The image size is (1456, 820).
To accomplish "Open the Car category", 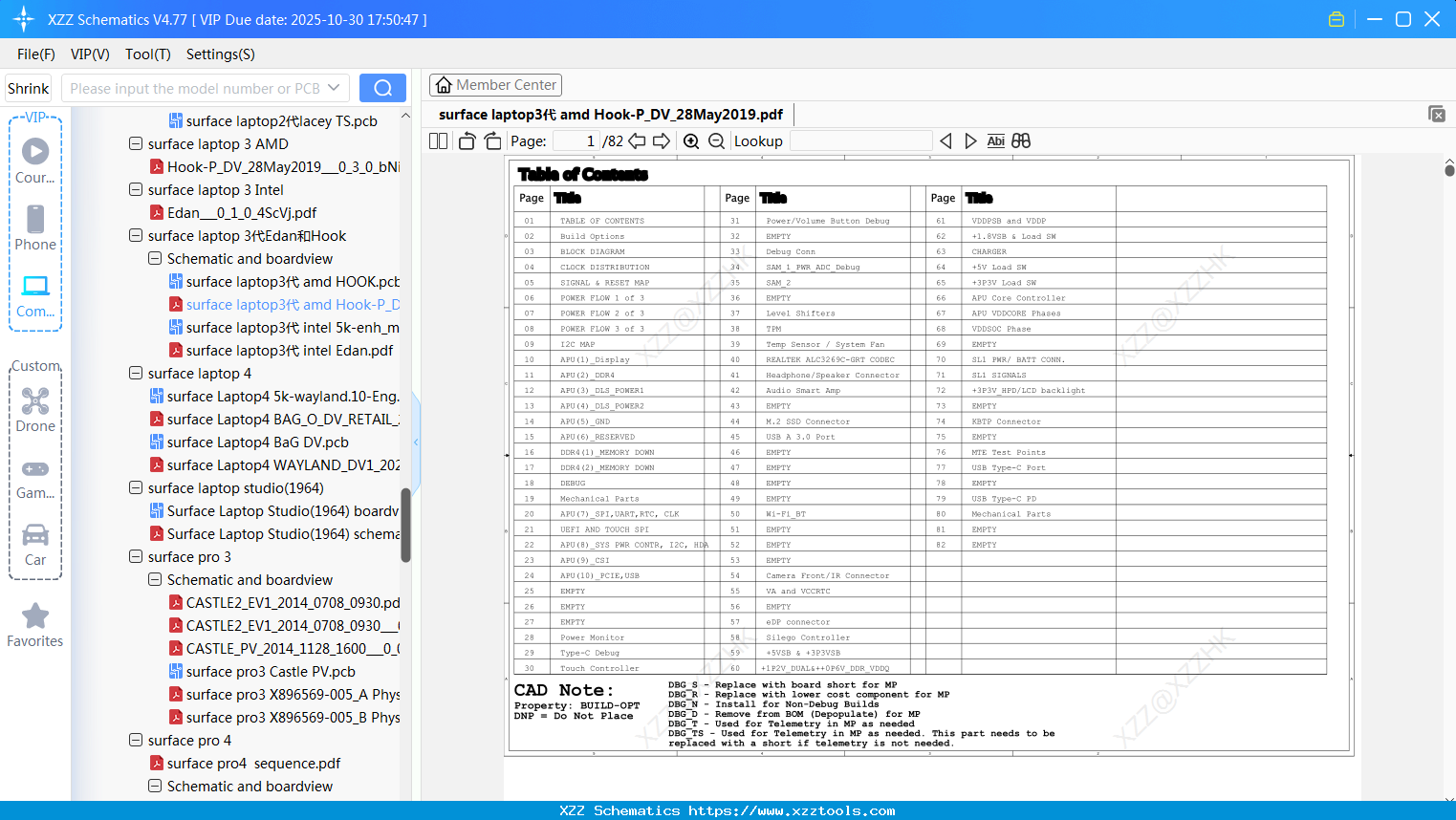I will (x=35, y=544).
